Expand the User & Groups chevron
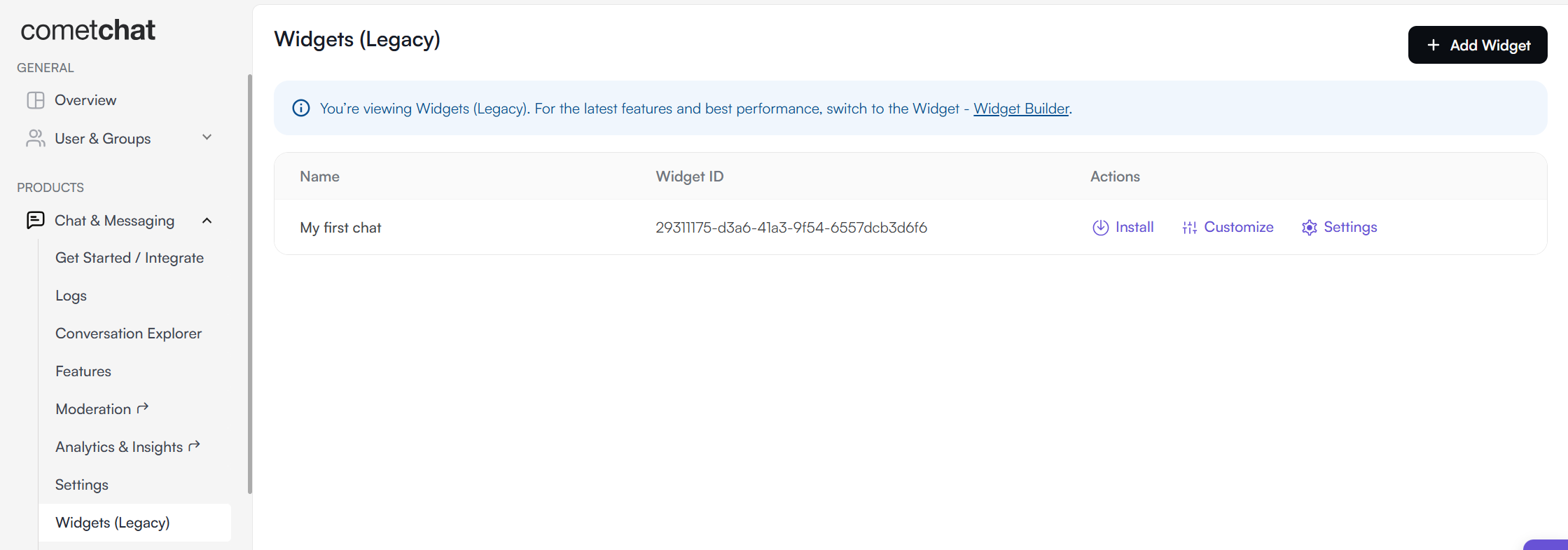 point(207,137)
